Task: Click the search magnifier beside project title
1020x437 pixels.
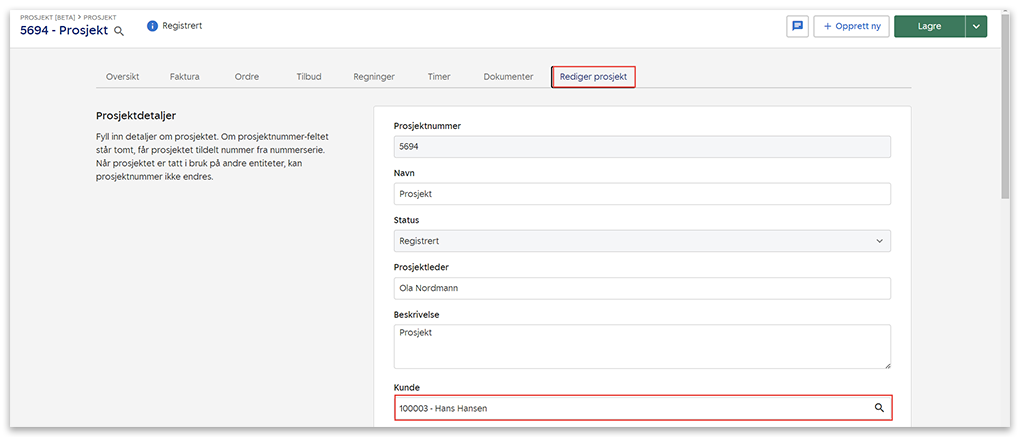Action: (x=119, y=31)
